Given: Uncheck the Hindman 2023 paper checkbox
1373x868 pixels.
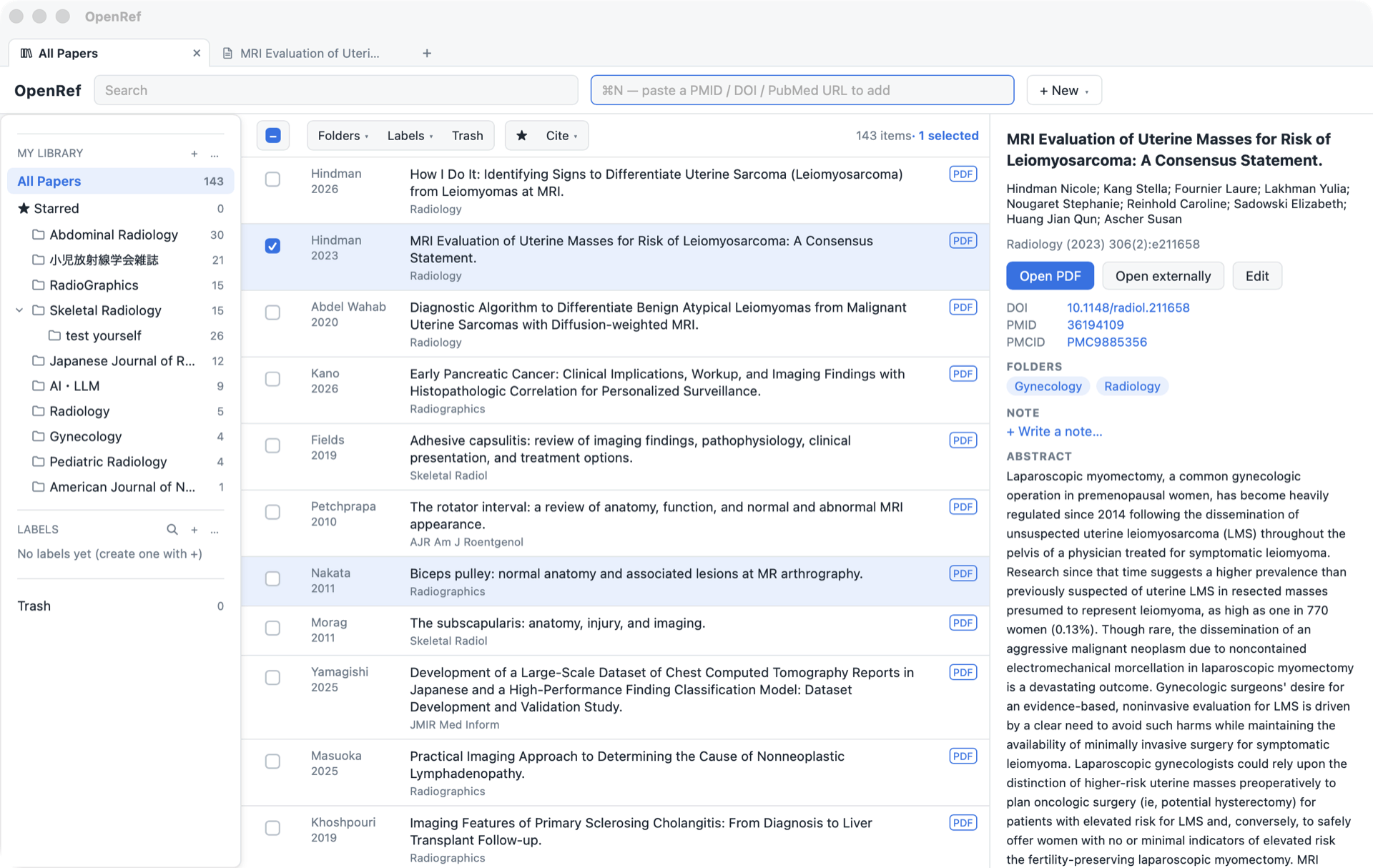Looking at the screenshot, I should (272, 246).
